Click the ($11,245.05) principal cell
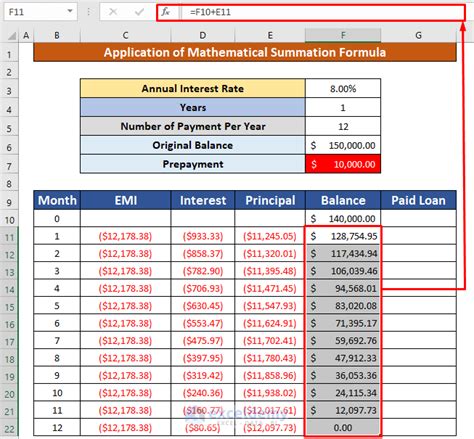474x439 pixels. point(270,236)
